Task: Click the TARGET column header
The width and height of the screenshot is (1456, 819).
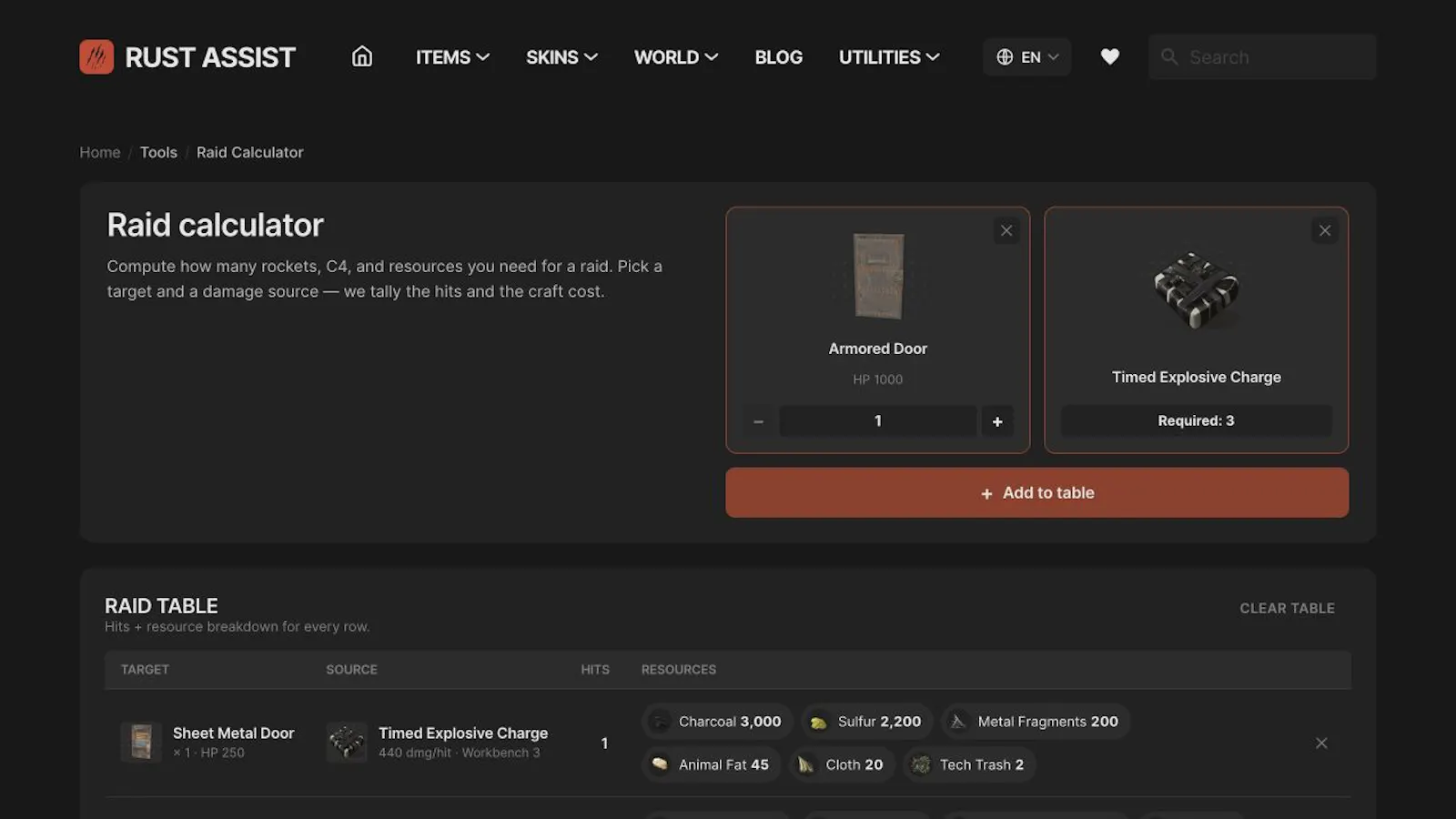Action: [x=146, y=670]
